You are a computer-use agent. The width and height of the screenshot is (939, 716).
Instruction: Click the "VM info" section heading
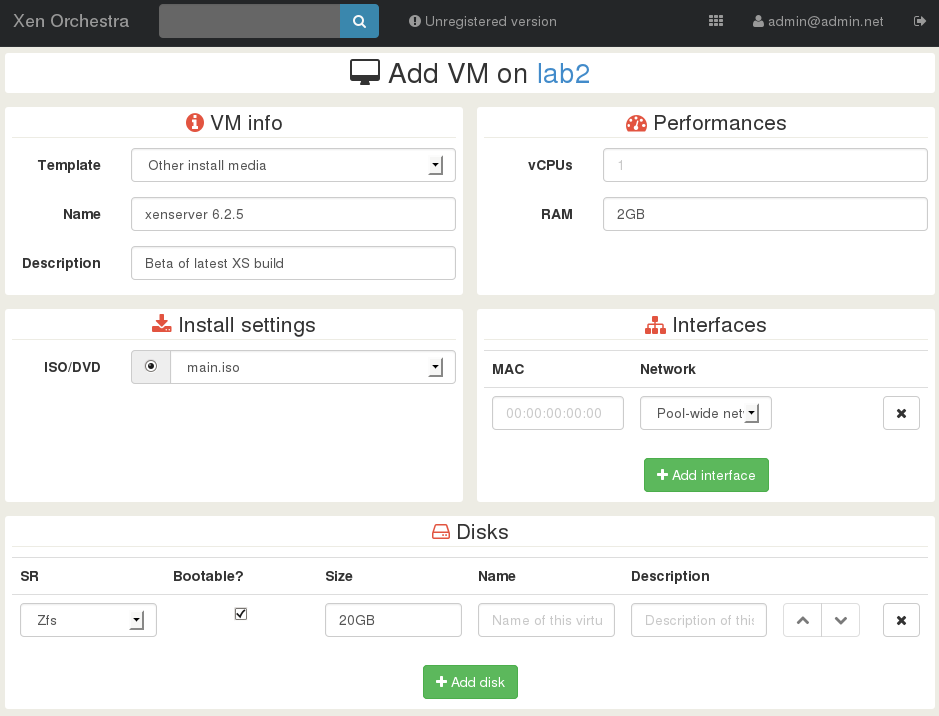pyautogui.click(x=246, y=123)
